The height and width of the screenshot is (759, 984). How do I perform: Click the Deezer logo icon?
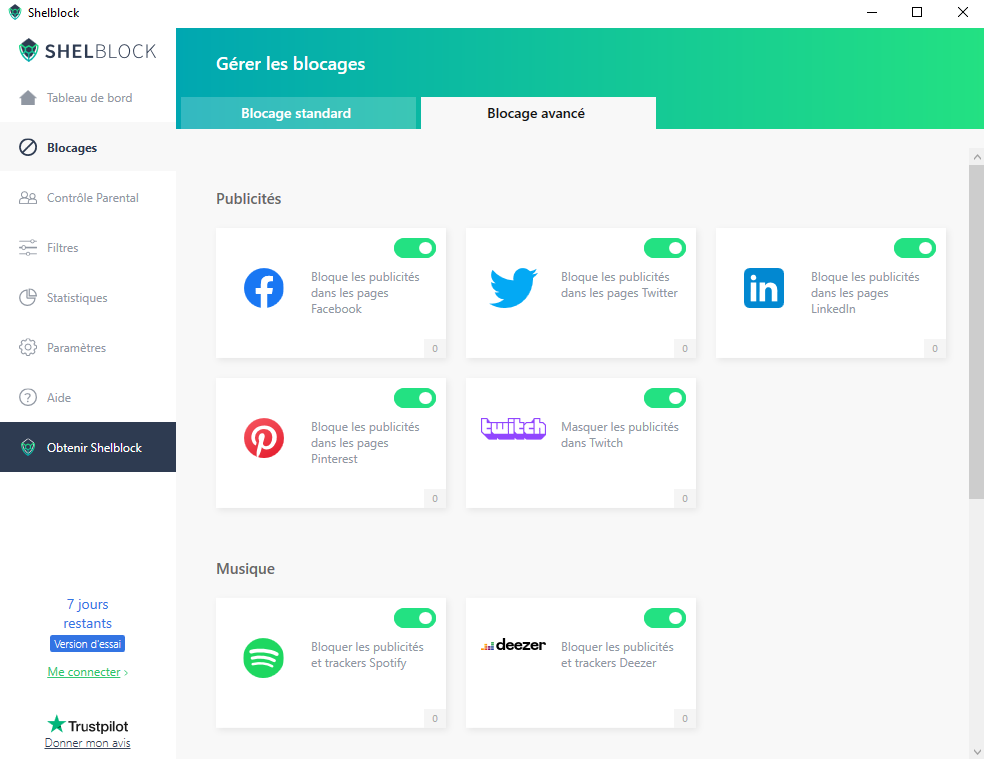(x=513, y=645)
